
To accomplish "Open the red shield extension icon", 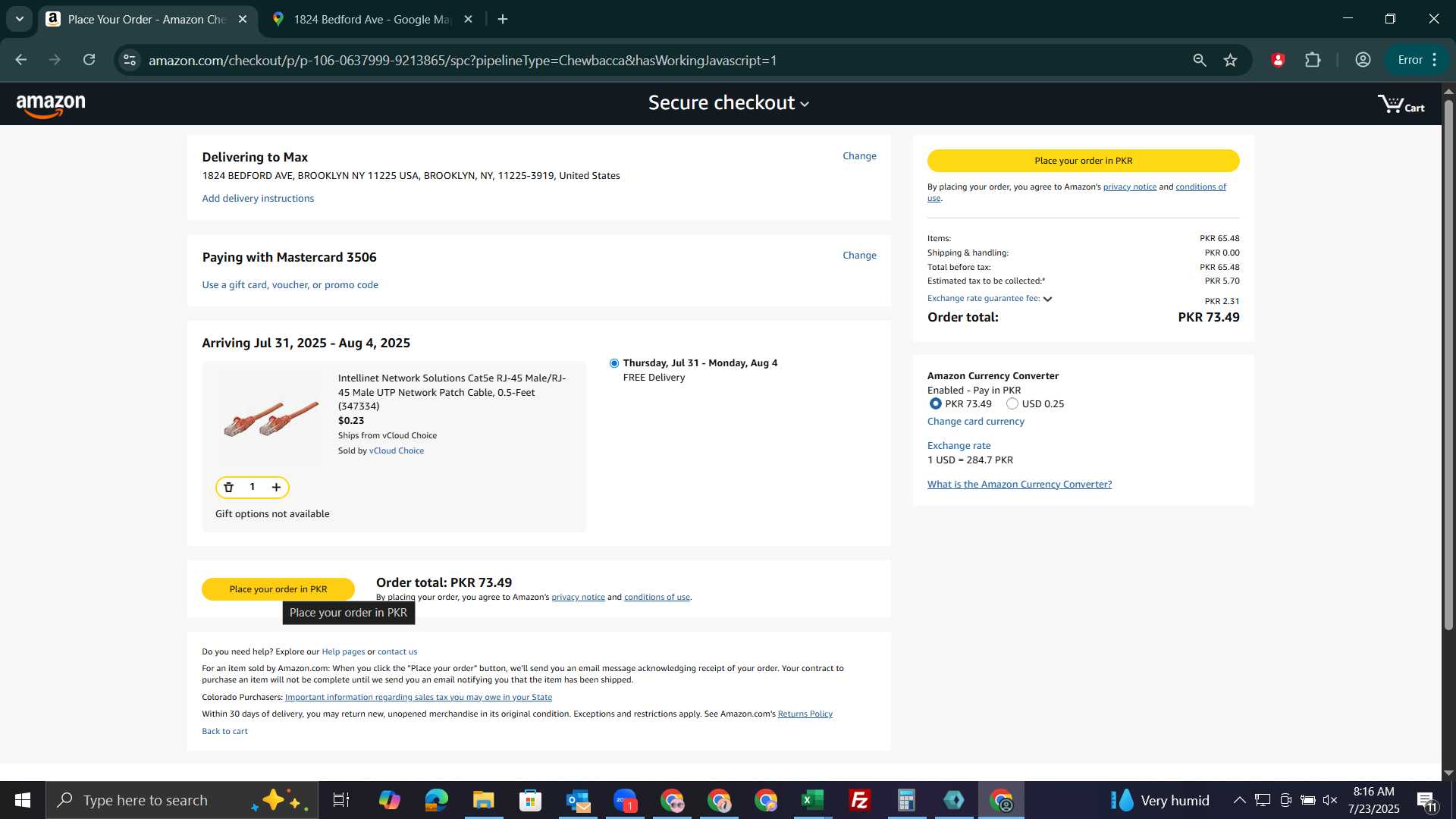I will point(1278,60).
